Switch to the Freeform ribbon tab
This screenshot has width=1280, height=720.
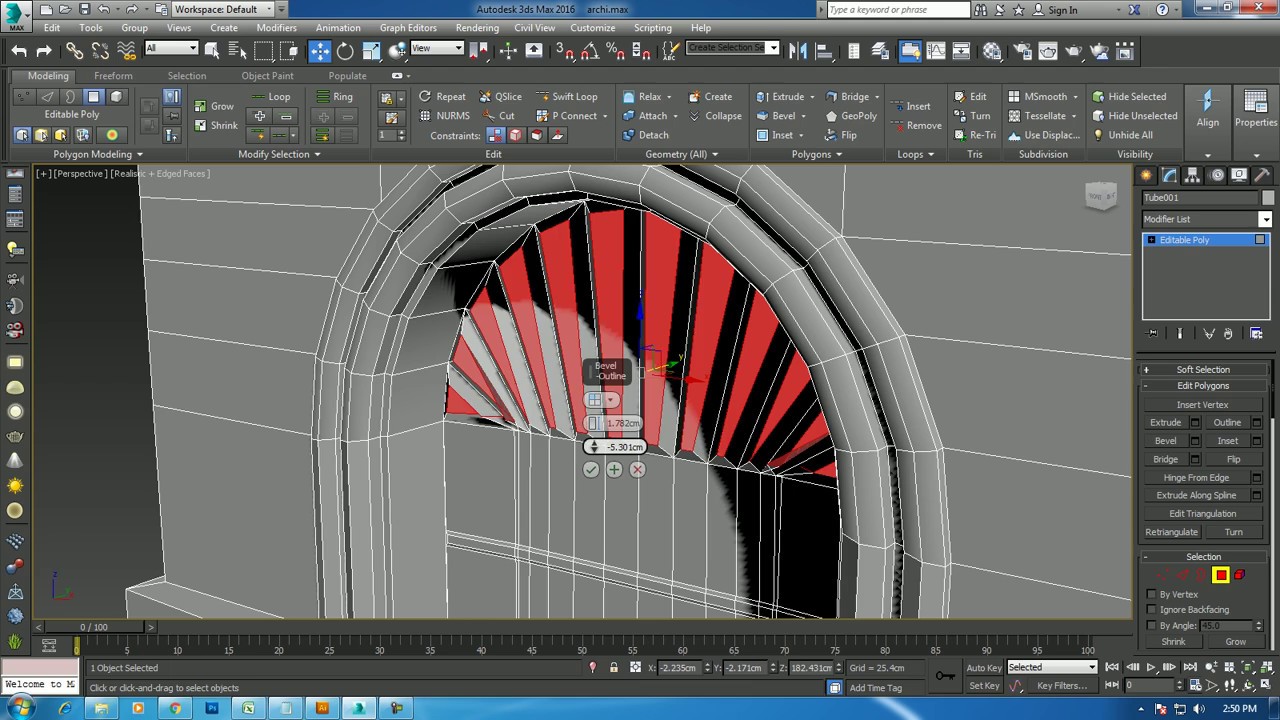click(x=113, y=76)
